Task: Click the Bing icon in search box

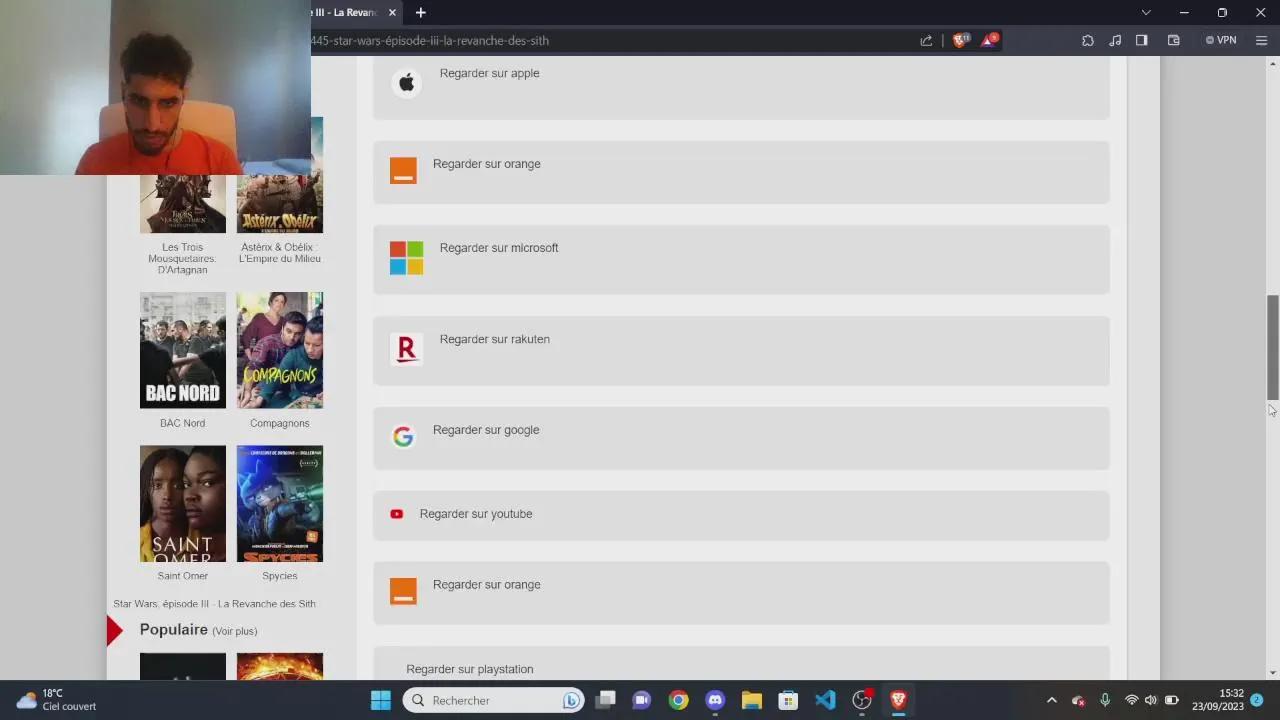Action: (x=571, y=700)
